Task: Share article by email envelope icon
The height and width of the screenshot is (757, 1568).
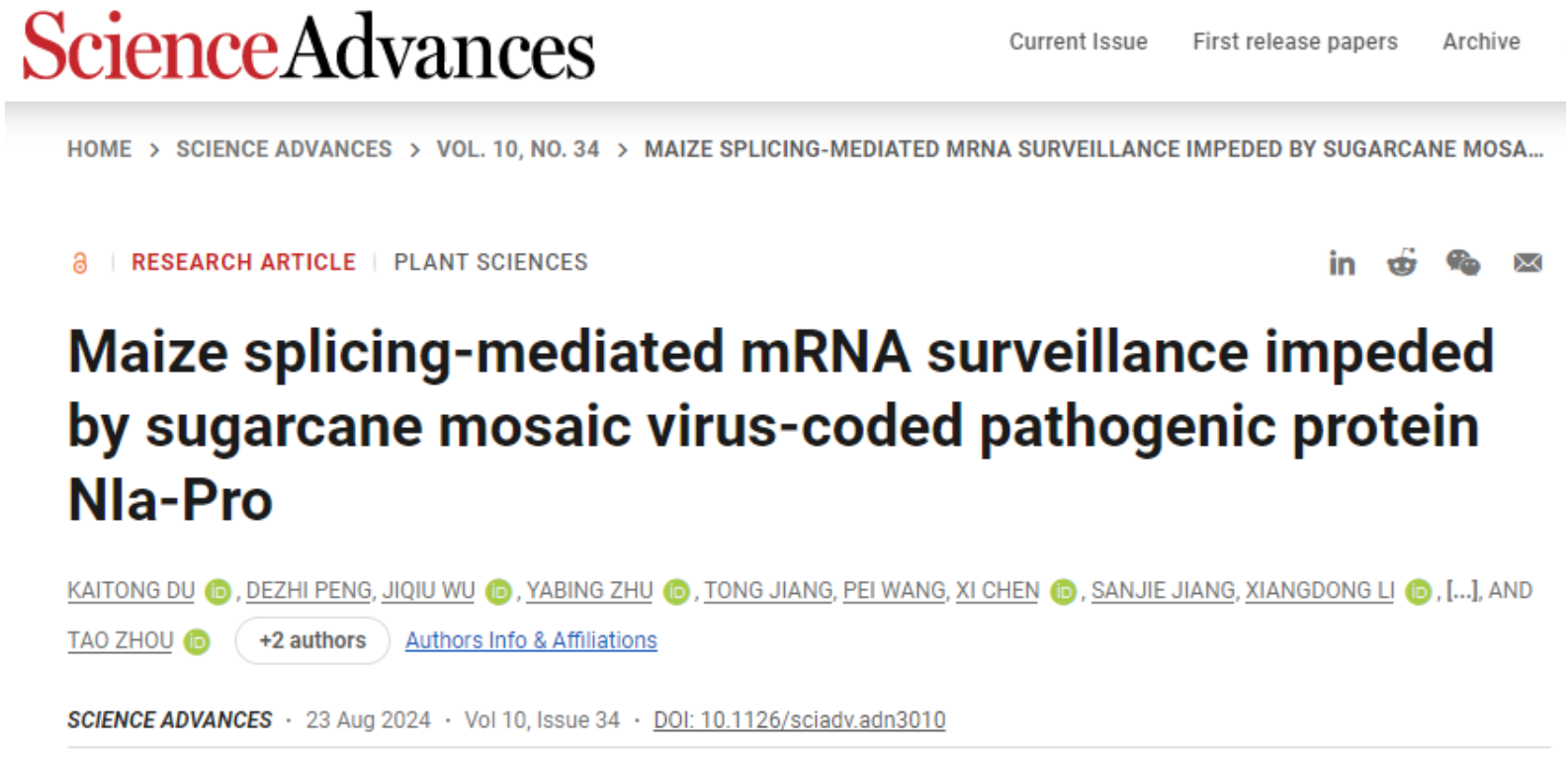Action: pyautogui.click(x=1527, y=263)
